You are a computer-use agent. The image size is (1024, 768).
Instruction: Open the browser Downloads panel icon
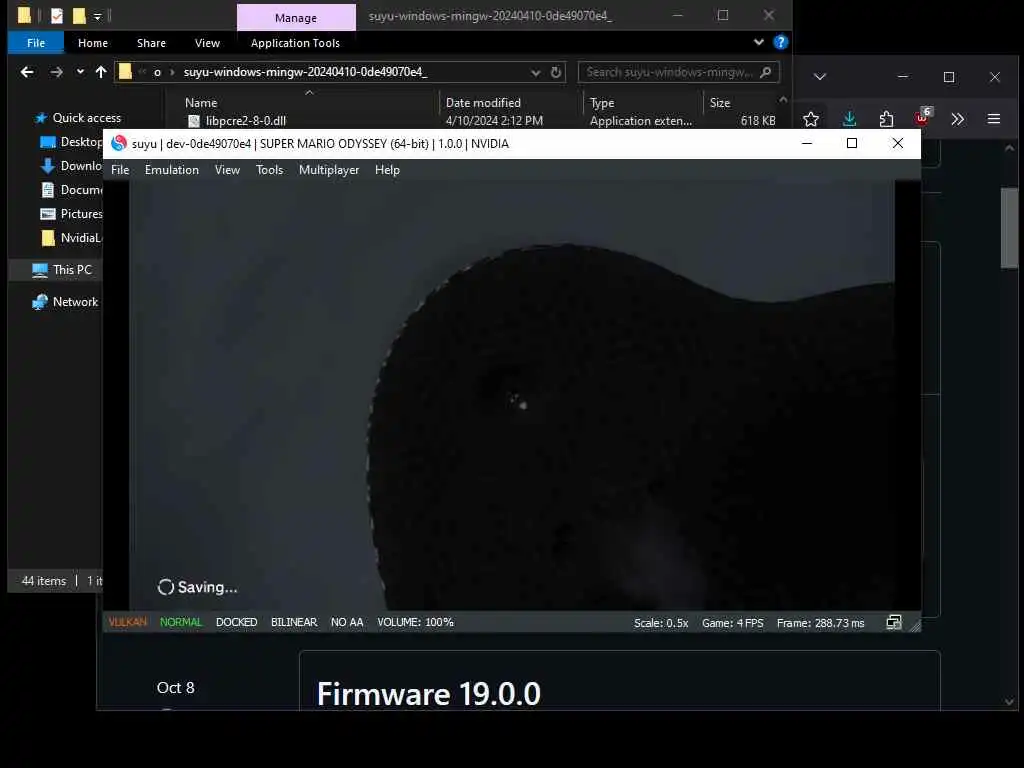pos(849,119)
